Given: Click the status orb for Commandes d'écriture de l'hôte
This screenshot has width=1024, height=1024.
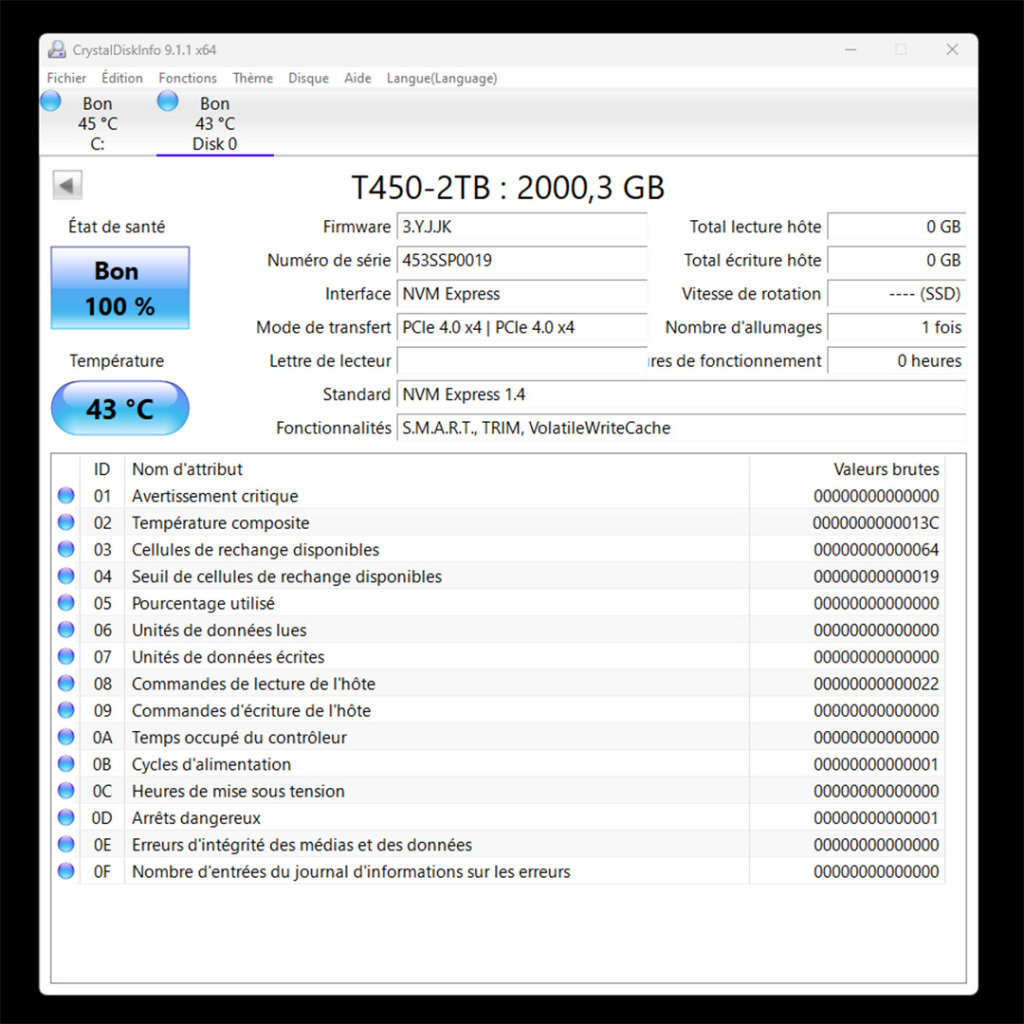Looking at the screenshot, I should click(66, 710).
